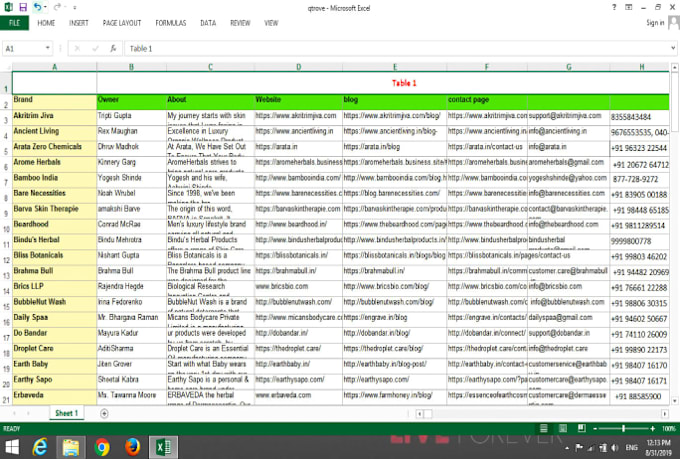This screenshot has width=680, height=459.
Task: Click horizontal scrollbar right arrow
Action: 664,414
